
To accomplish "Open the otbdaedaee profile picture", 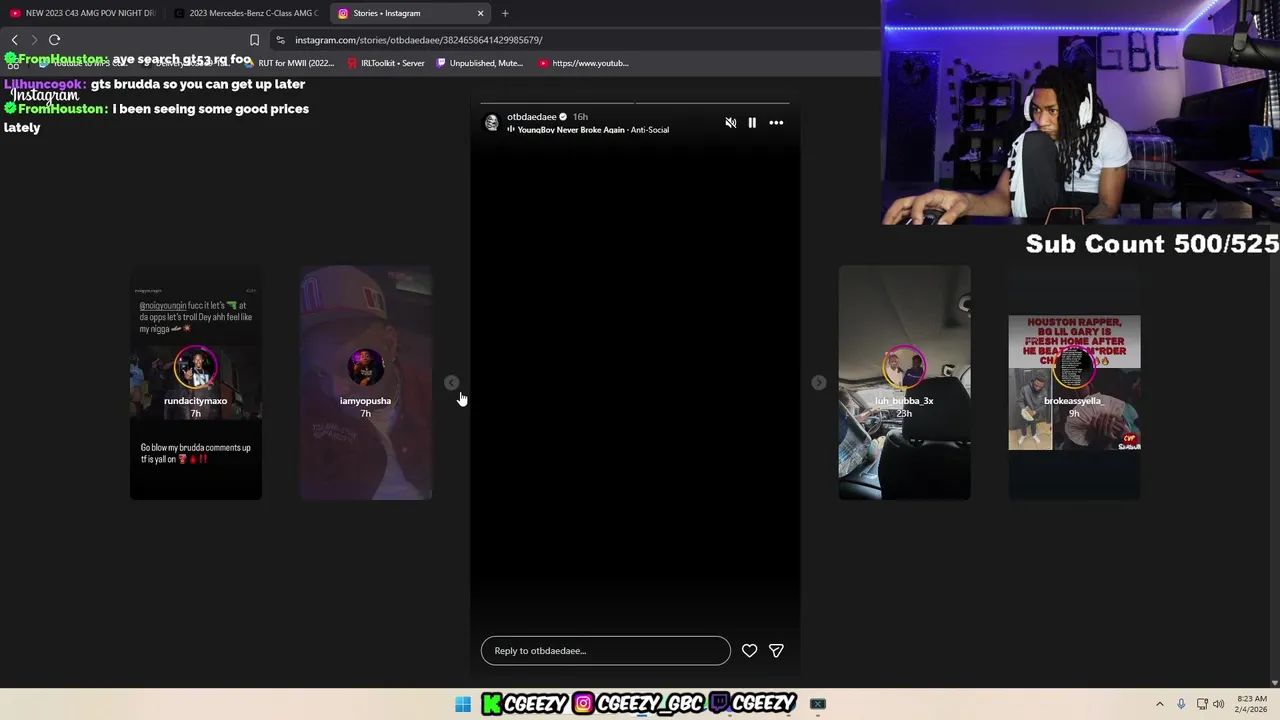I will tap(491, 122).
